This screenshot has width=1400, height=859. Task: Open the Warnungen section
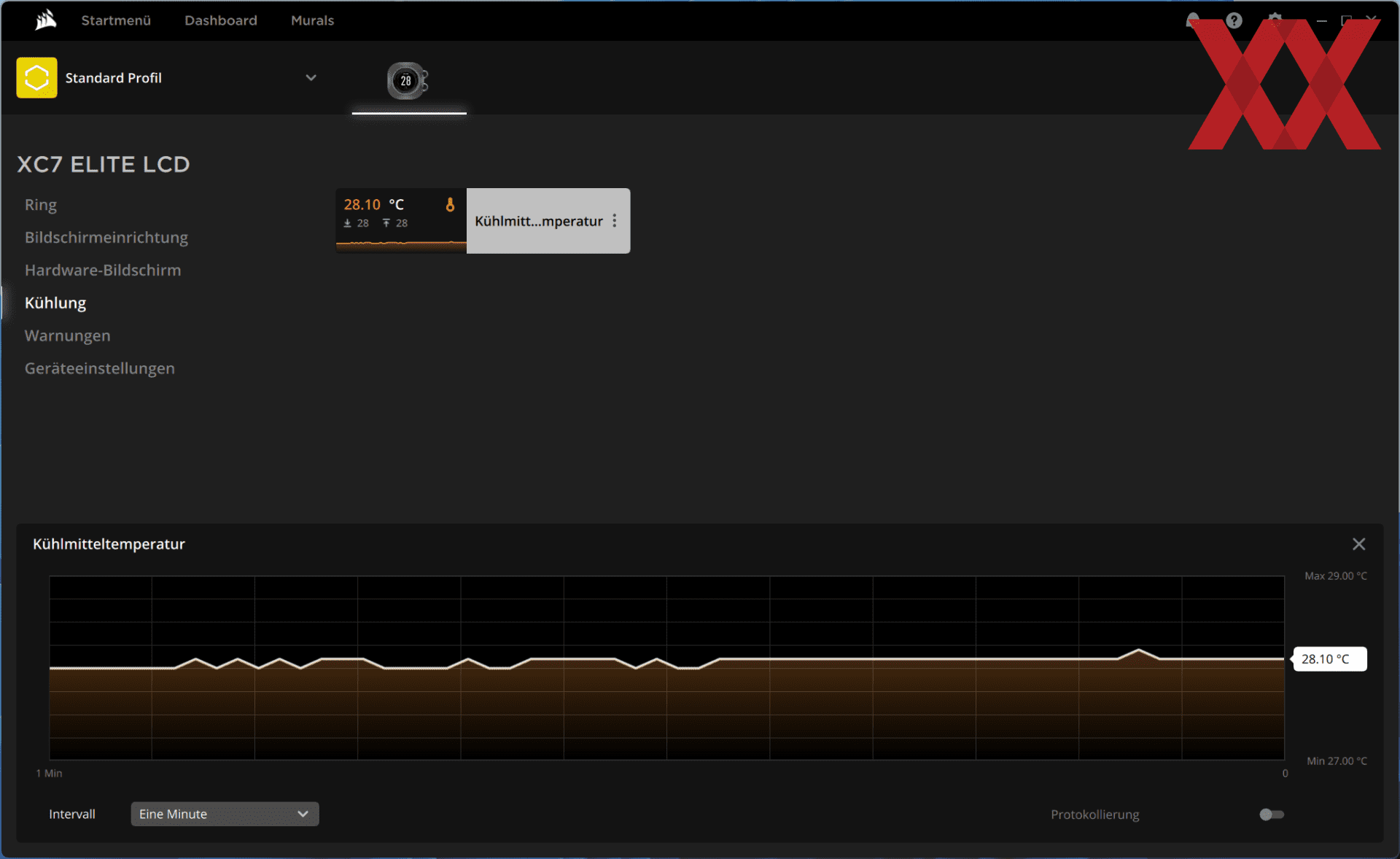(x=68, y=336)
